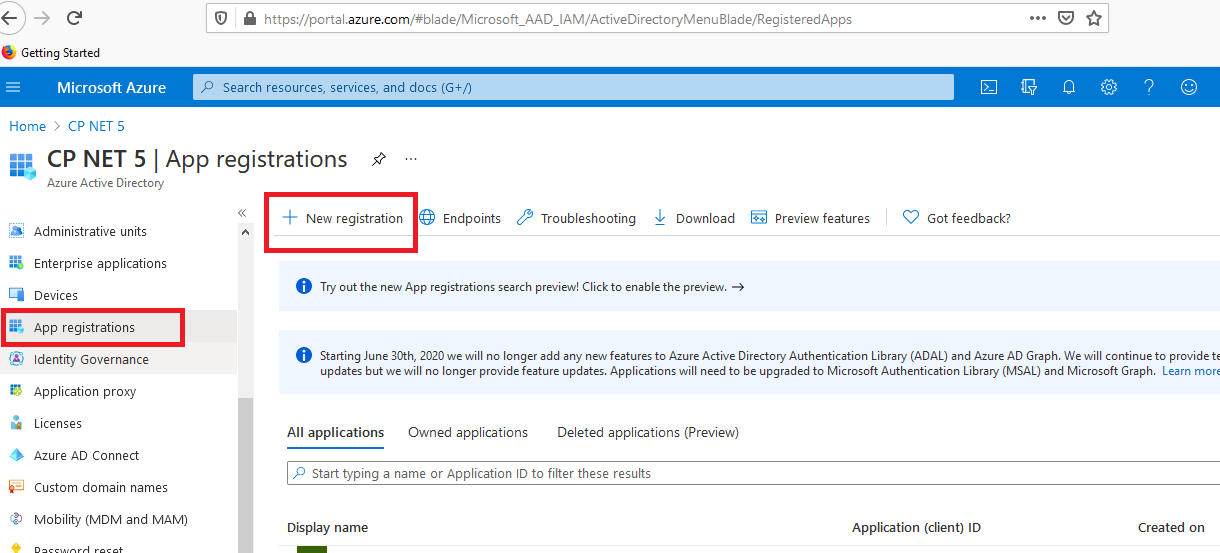1220x553 pixels.
Task: Switch to the Owned applications tab
Action: (x=468, y=432)
